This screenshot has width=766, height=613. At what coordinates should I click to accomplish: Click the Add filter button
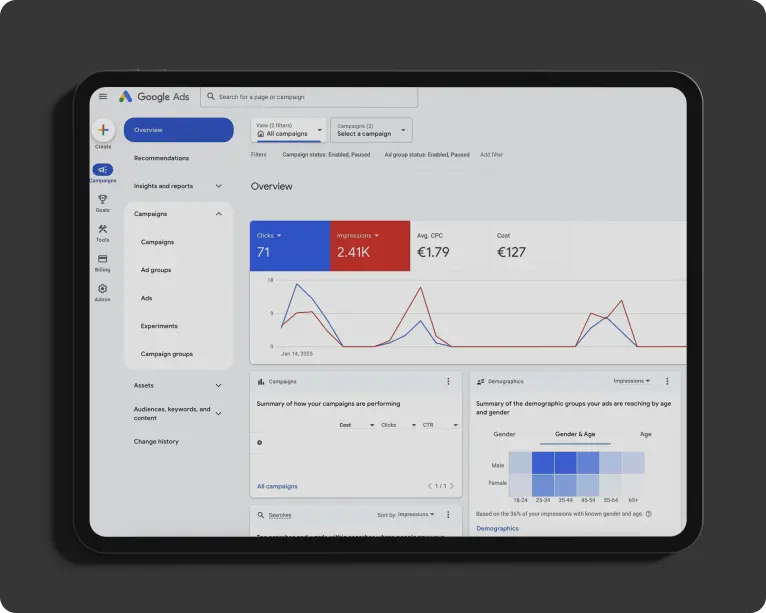coord(491,155)
